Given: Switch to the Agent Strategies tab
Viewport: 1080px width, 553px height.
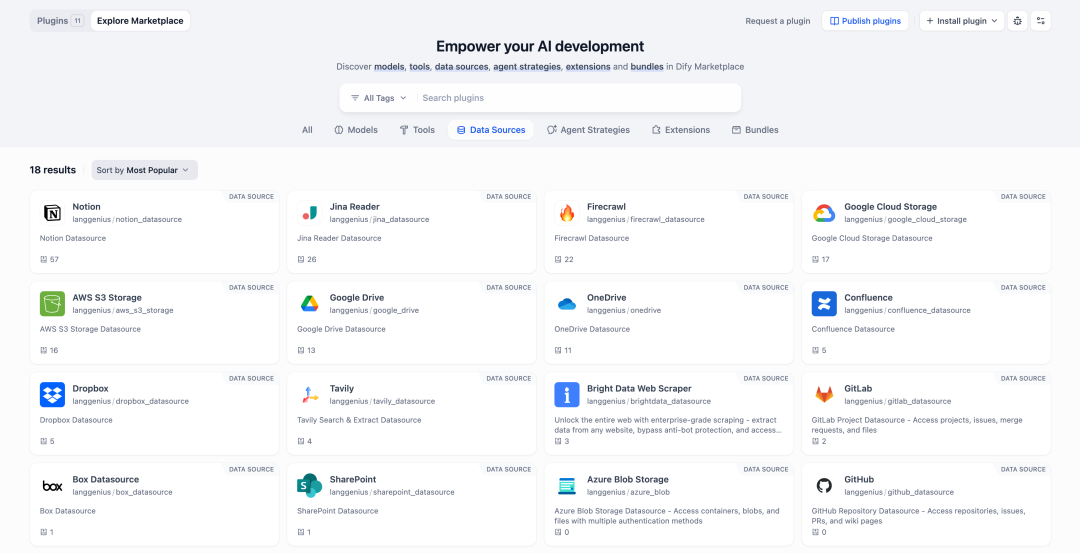Looking at the screenshot, I should click(x=588, y=129).
